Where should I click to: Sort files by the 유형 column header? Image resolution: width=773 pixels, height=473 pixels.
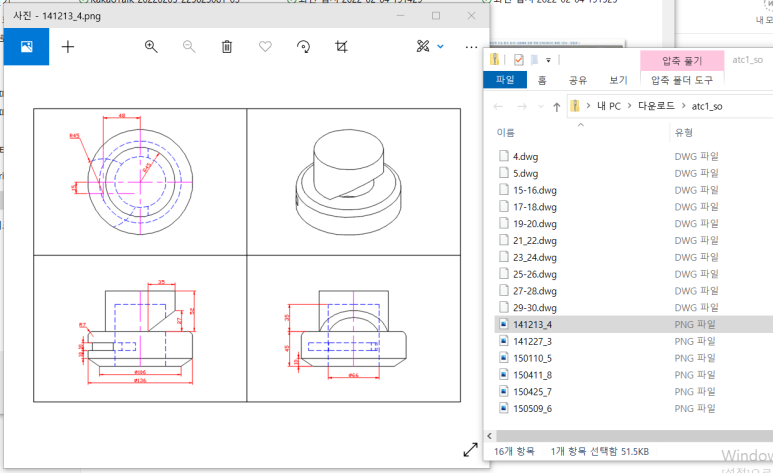tap(683, 132)
